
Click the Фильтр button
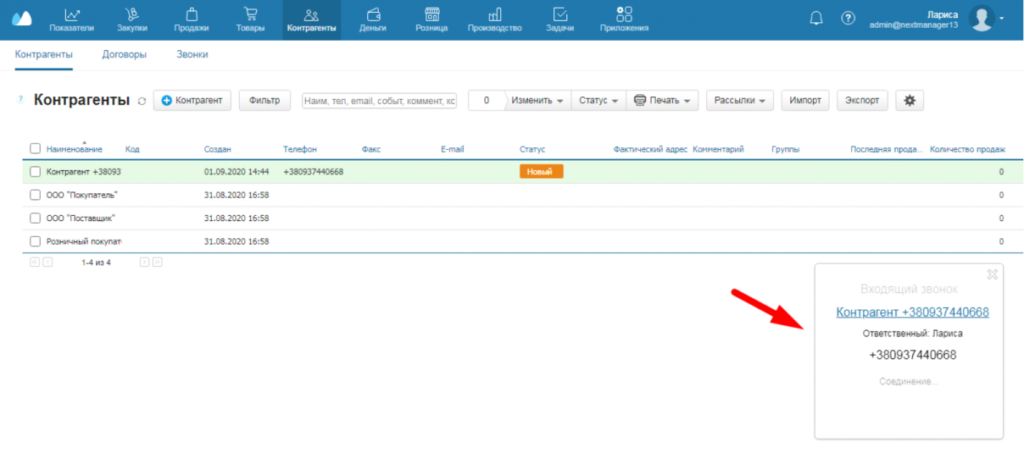264,101
